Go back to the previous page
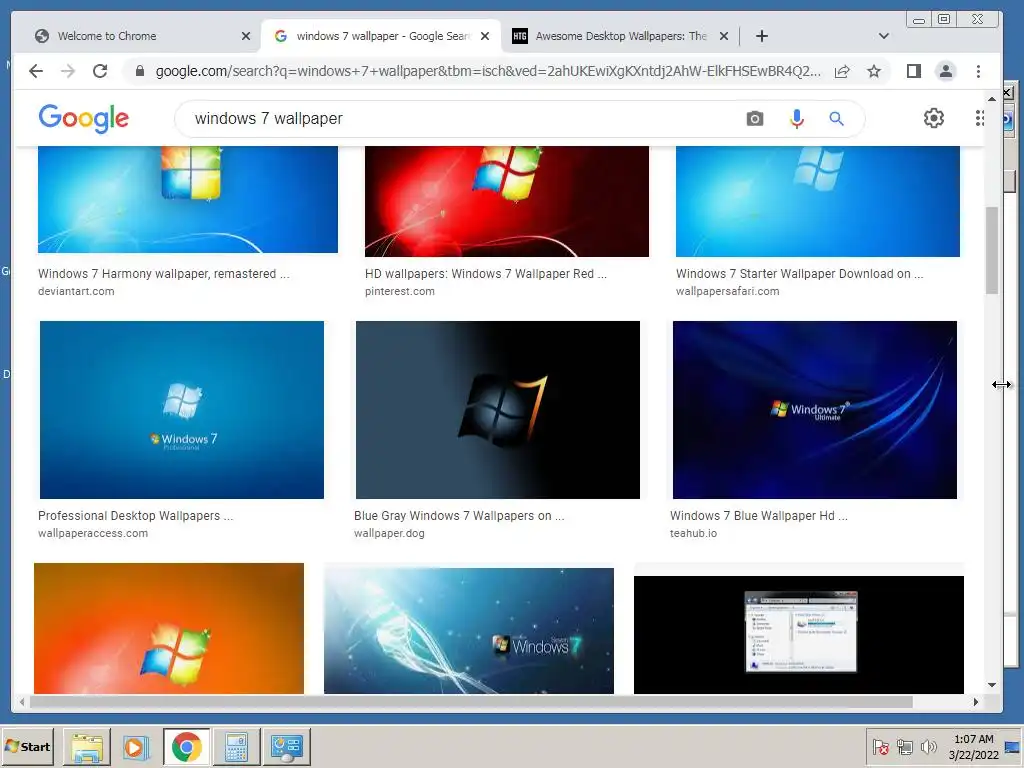The width and height of the screenshot is (1024, 768). 36,71
